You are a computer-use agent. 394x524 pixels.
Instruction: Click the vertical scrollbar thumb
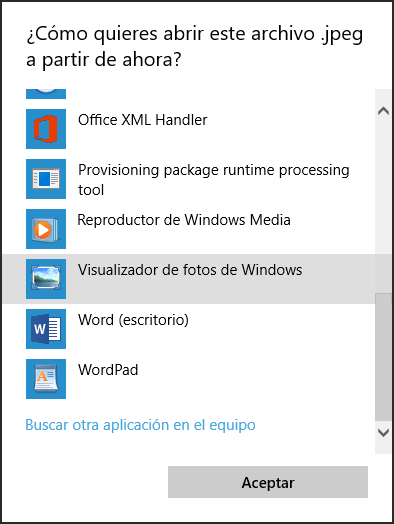(383, 357)
